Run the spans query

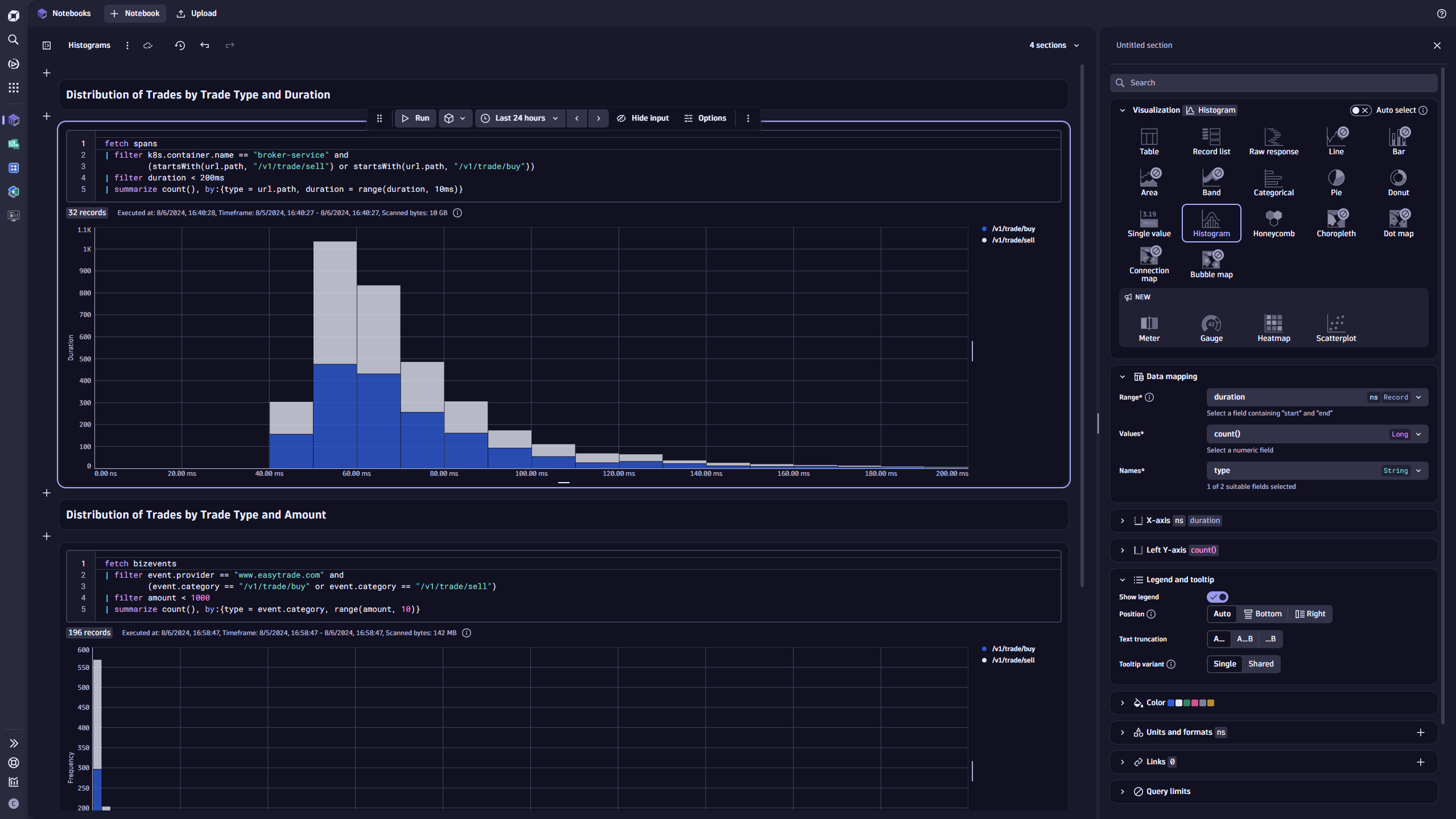415,118
